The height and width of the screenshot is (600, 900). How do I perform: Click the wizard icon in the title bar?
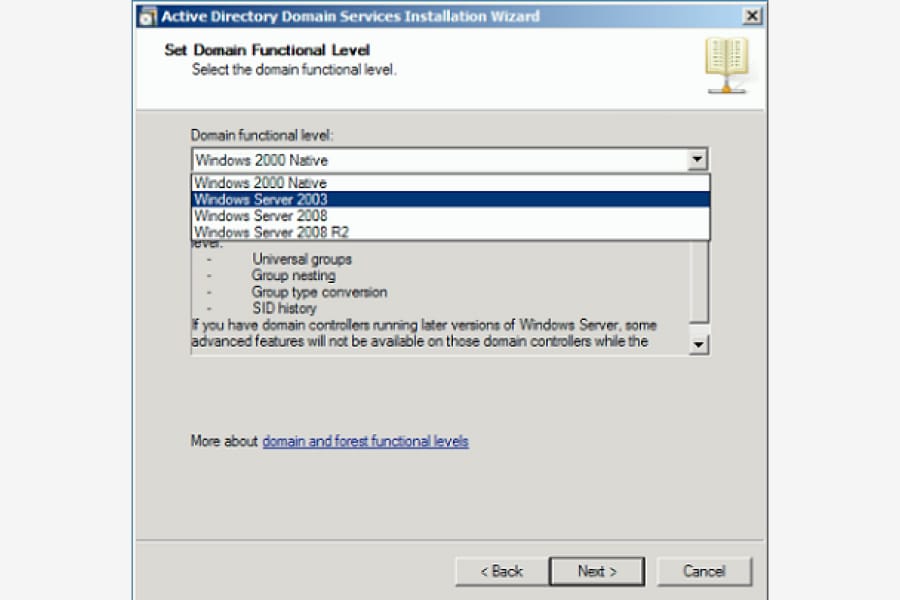(x=148, y=17)
